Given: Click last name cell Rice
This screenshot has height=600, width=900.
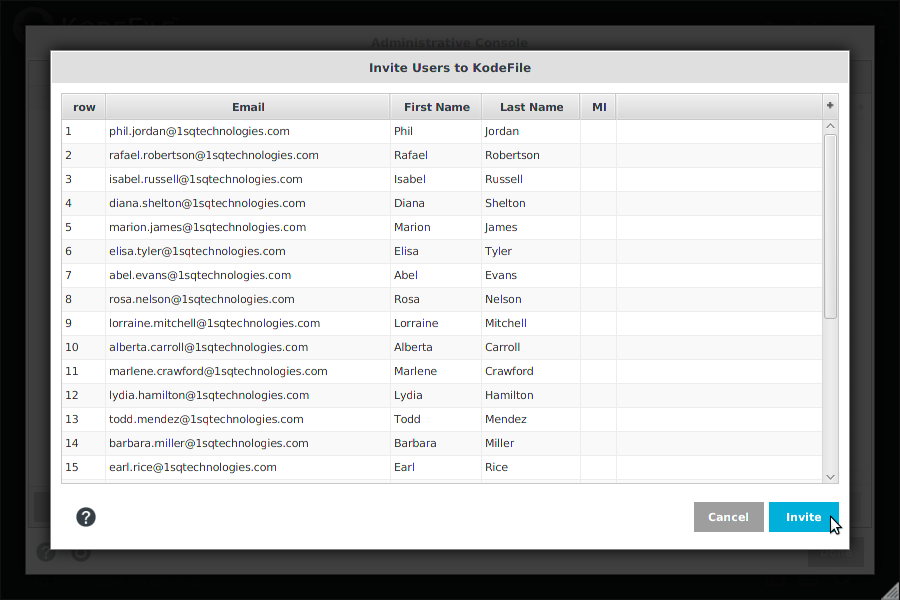Looking at the screenshot, I should [x=531, y=467].
